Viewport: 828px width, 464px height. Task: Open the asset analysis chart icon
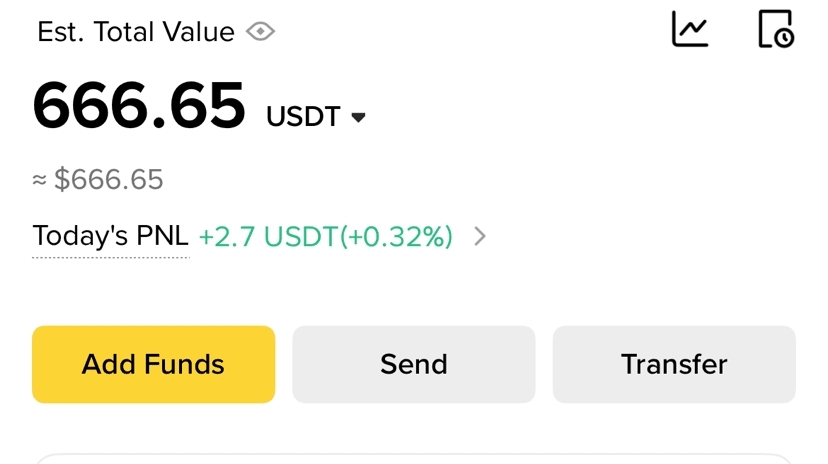(690, 29)
